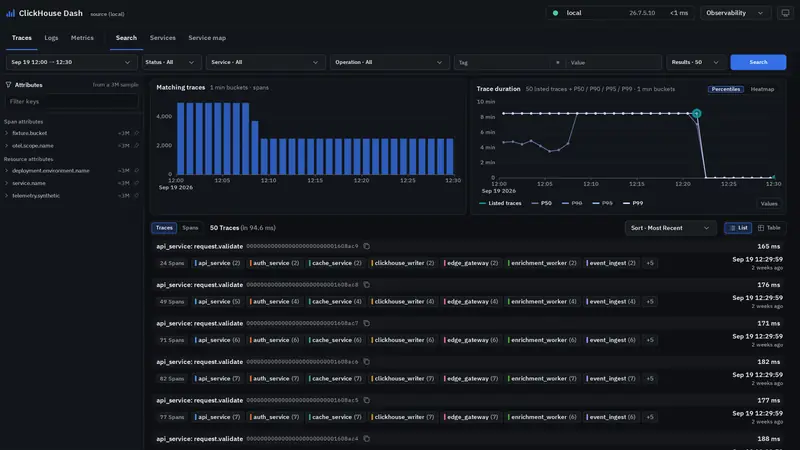800x450 pixels.
Task: Select the Traces results tab above list
Action: pos(164,228)
